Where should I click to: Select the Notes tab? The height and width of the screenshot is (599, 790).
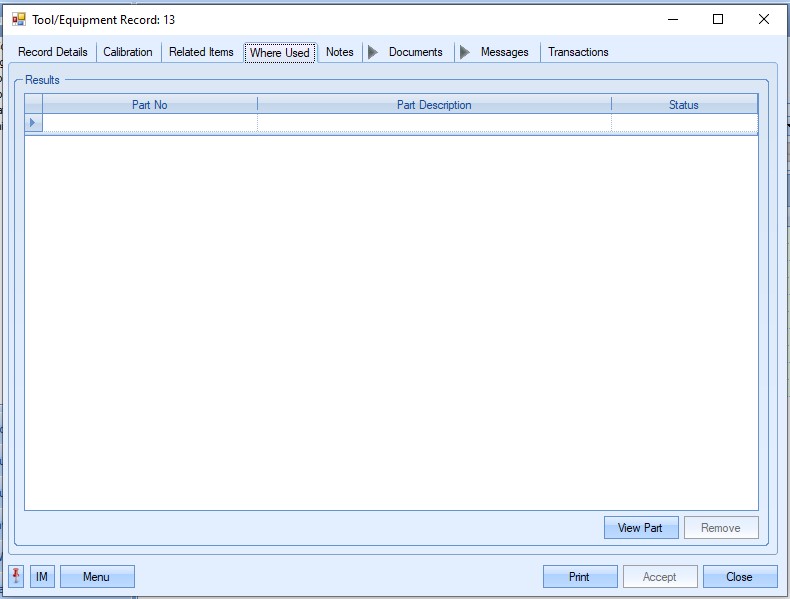pyautogui.click(x=340, y=52)
